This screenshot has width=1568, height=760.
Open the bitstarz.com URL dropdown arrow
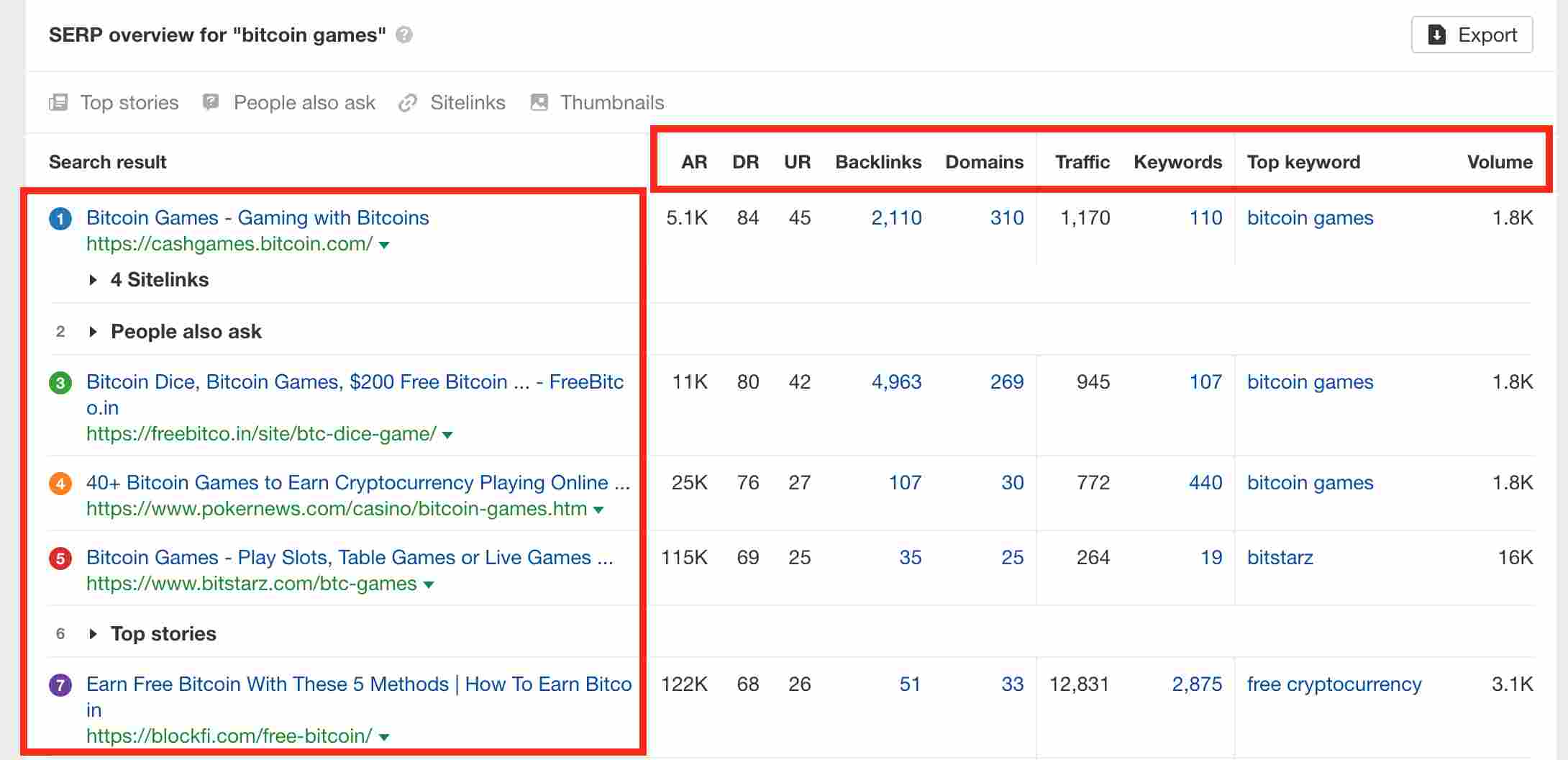tap(429, 585)
